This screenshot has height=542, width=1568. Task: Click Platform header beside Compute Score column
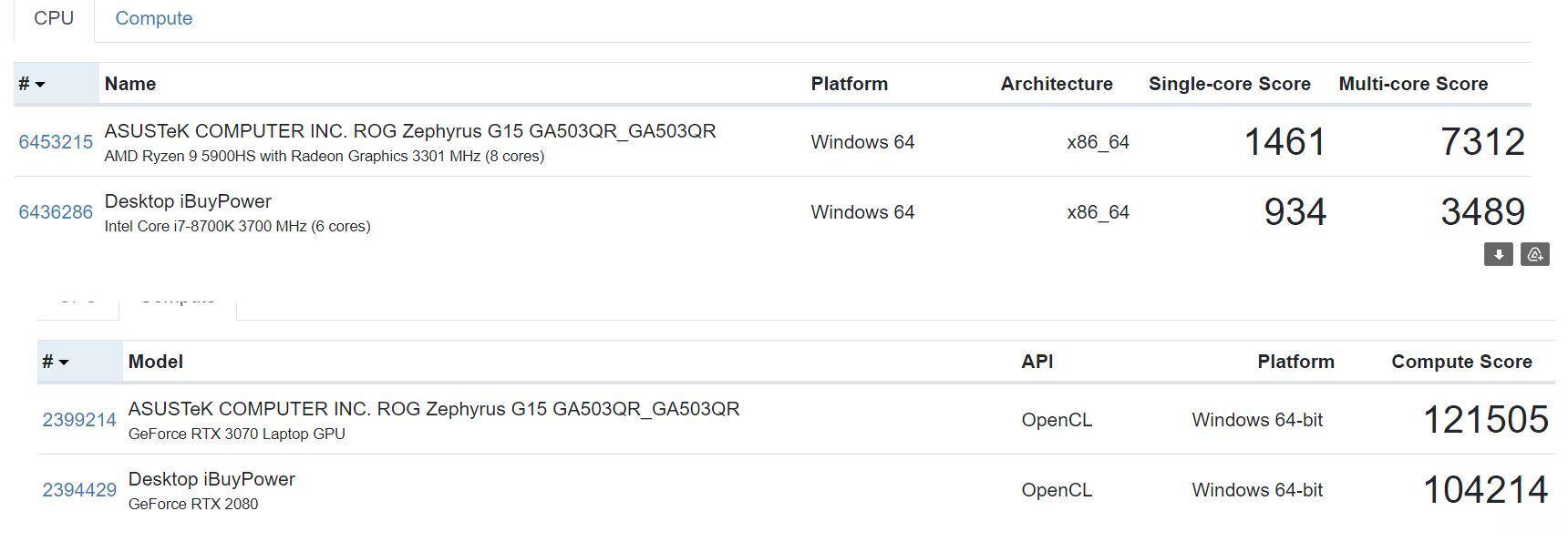pyautogui.click(x=1295, y=362)
